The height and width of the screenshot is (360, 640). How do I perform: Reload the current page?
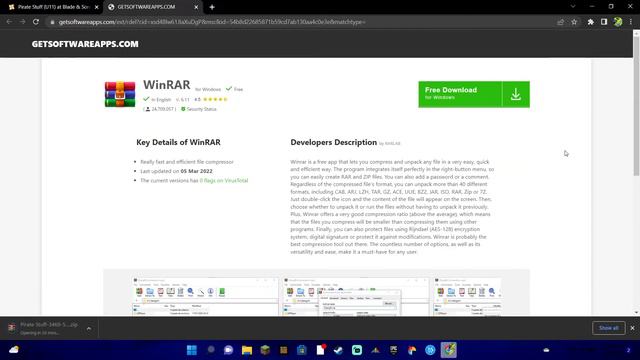(36, 22)
